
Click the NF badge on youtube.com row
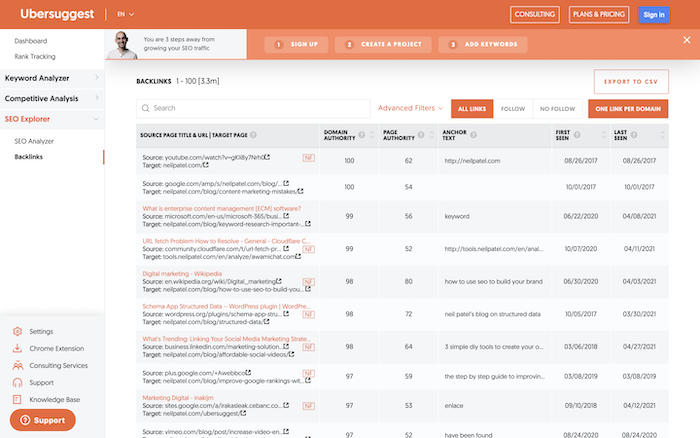(x=308, y=158)
